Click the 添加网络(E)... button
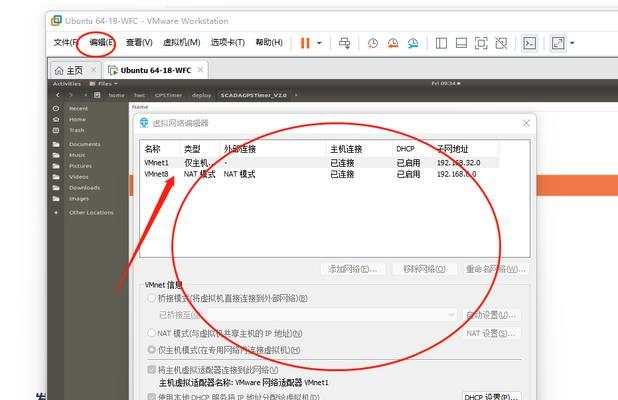This screenshot has height=400, width=618. click(x=352, y=269)
